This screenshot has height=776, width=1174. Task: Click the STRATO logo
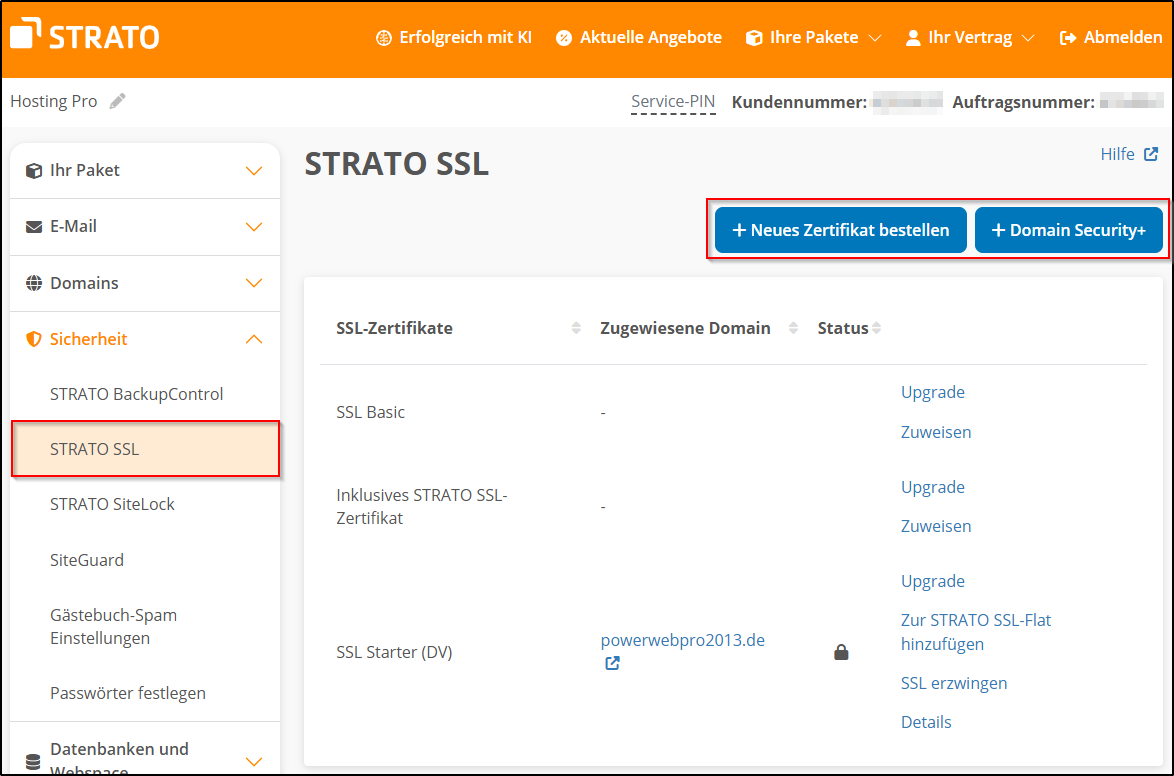click(x=85, y=34)
